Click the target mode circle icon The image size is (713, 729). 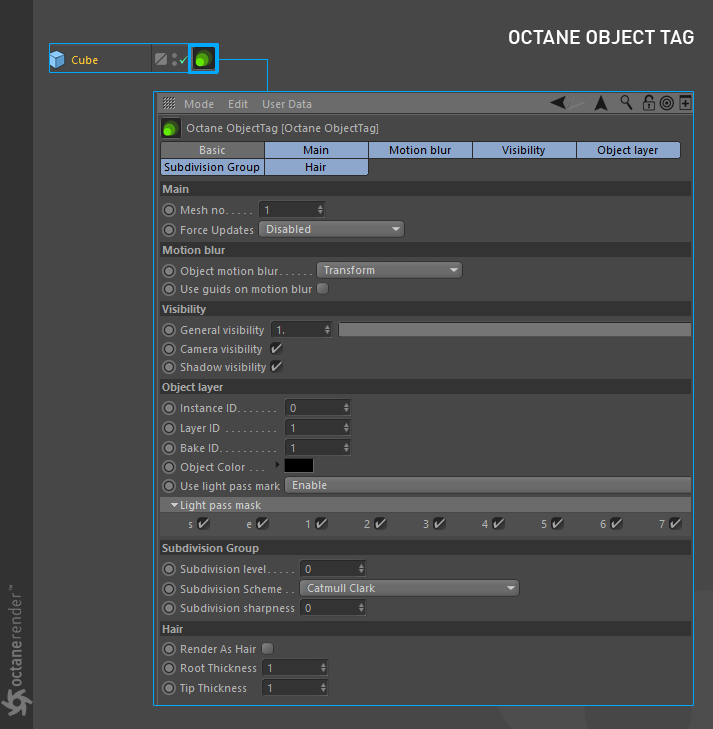point(667,103)
